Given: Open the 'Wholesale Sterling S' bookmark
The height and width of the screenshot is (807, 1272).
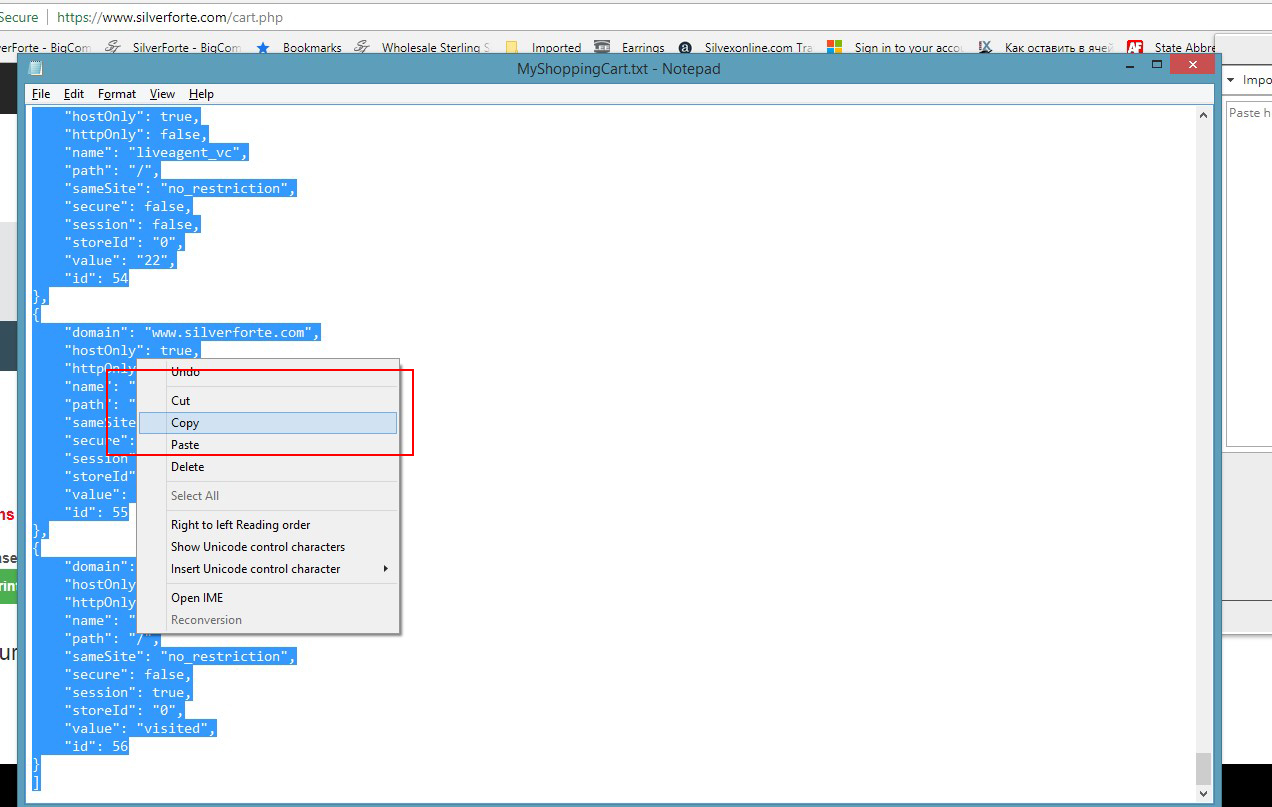Looking at the screenshot, I should point(423,47).
